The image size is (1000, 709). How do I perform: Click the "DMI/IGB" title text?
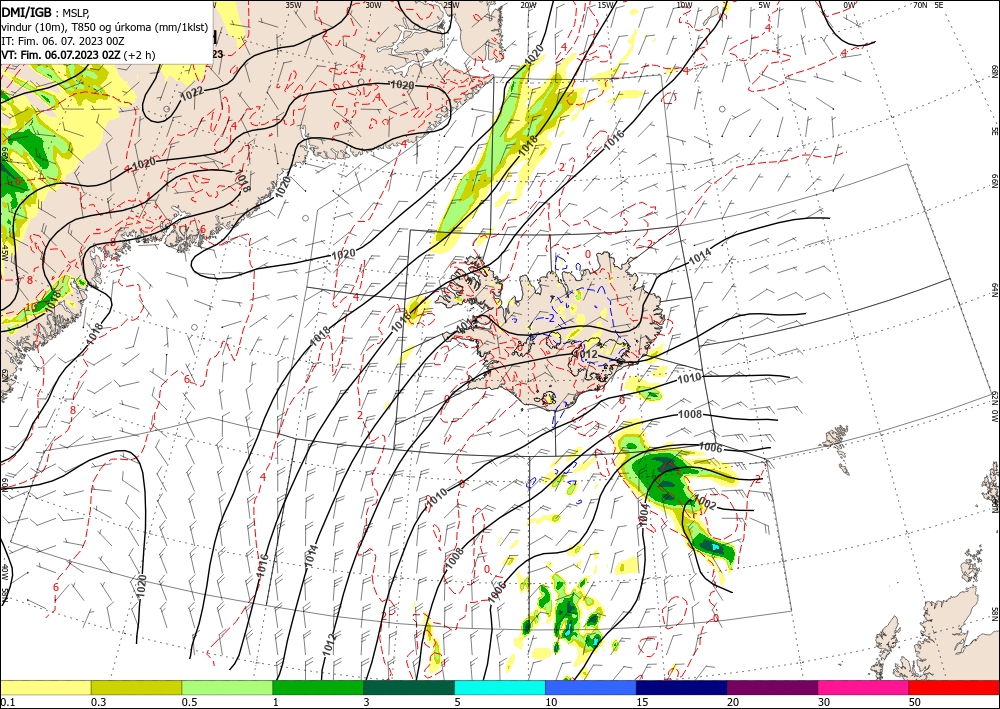pos(26,12)
